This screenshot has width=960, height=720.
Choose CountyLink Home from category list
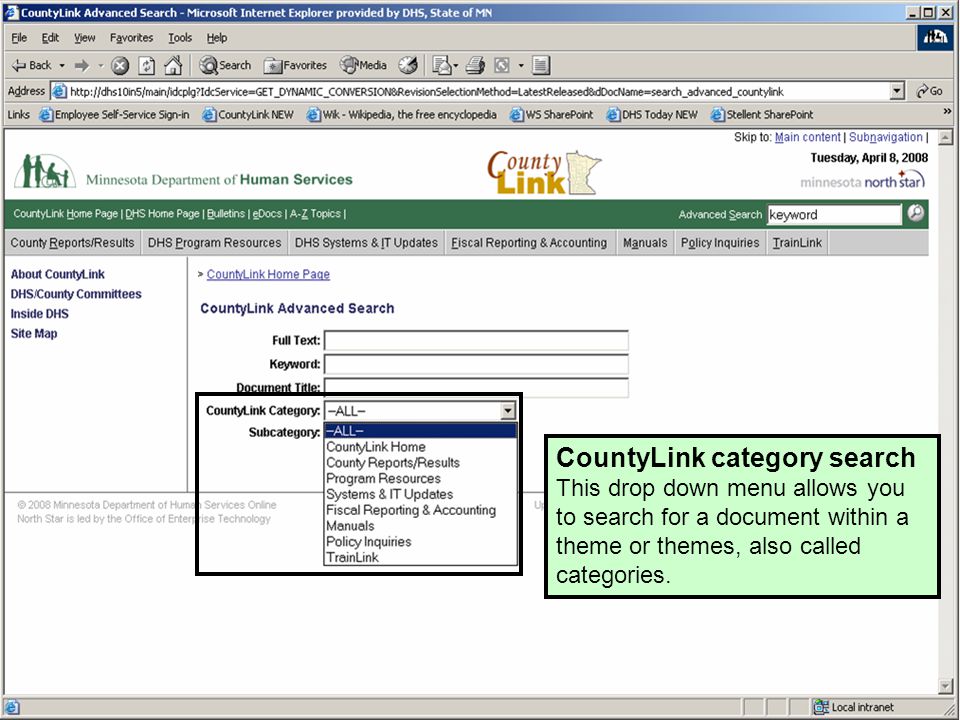pyautogui.click(x=420, y=447)
